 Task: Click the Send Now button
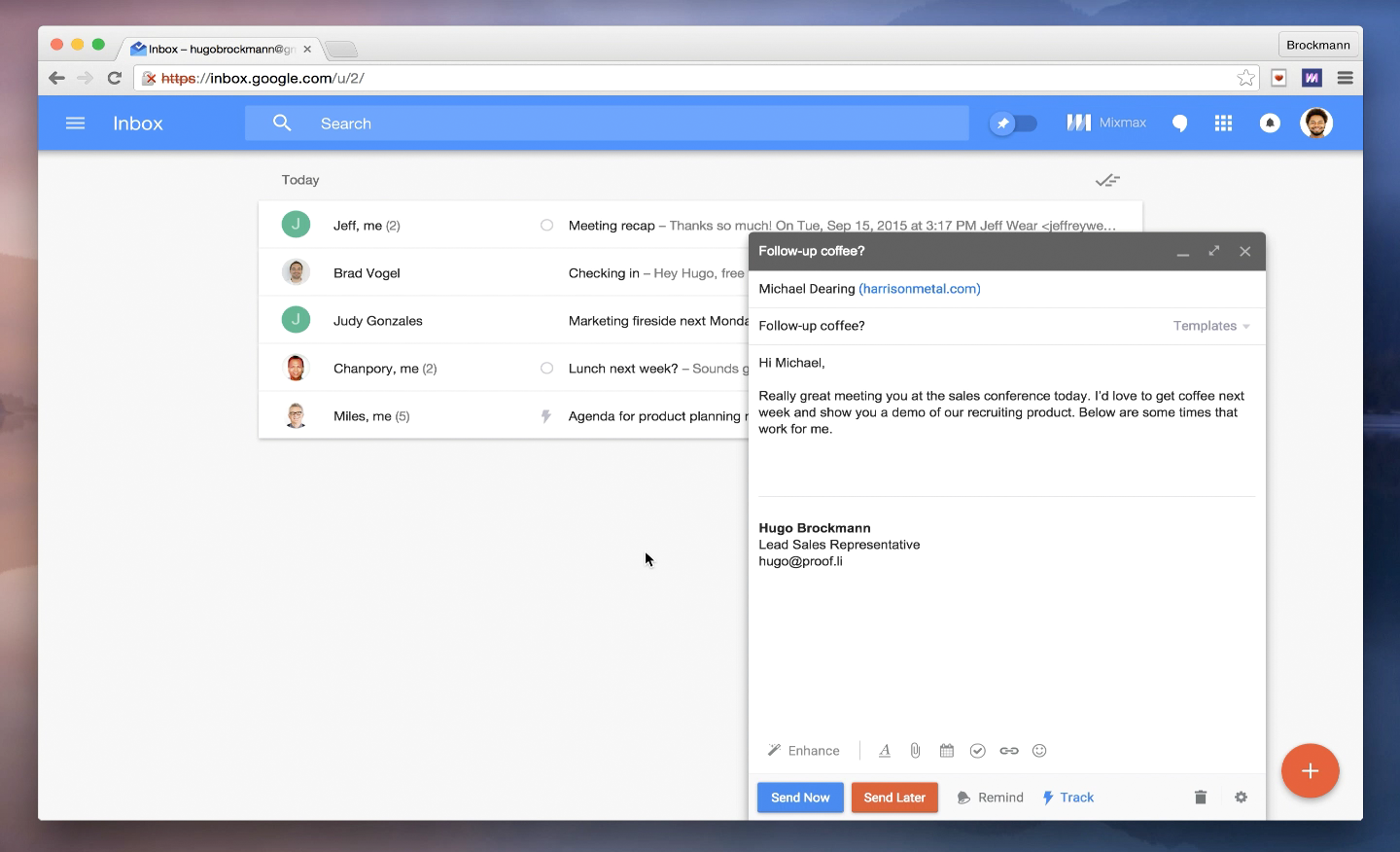click(800, 798)
